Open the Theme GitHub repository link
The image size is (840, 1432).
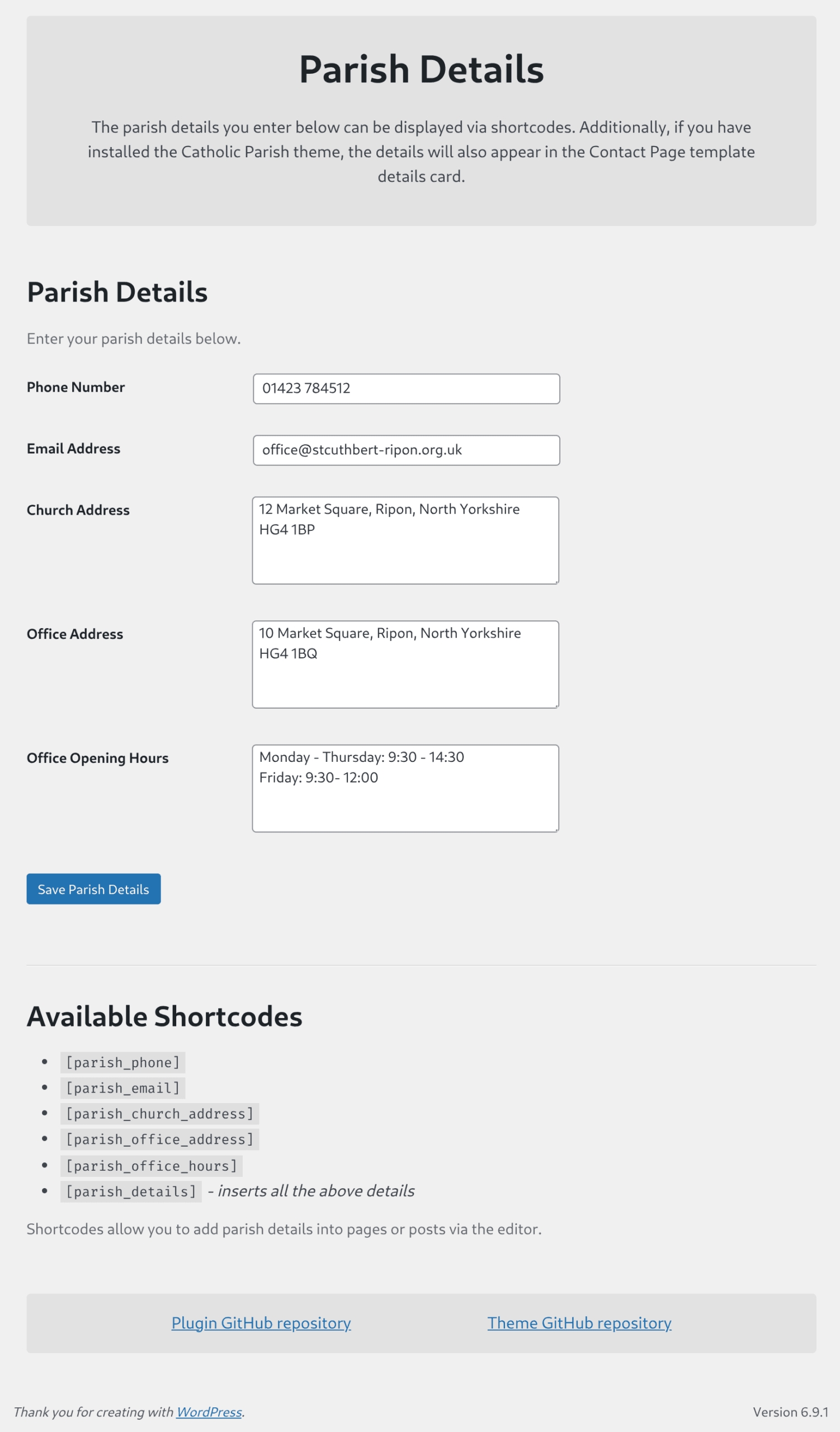pyautogui.click(x=579, y=1322)
